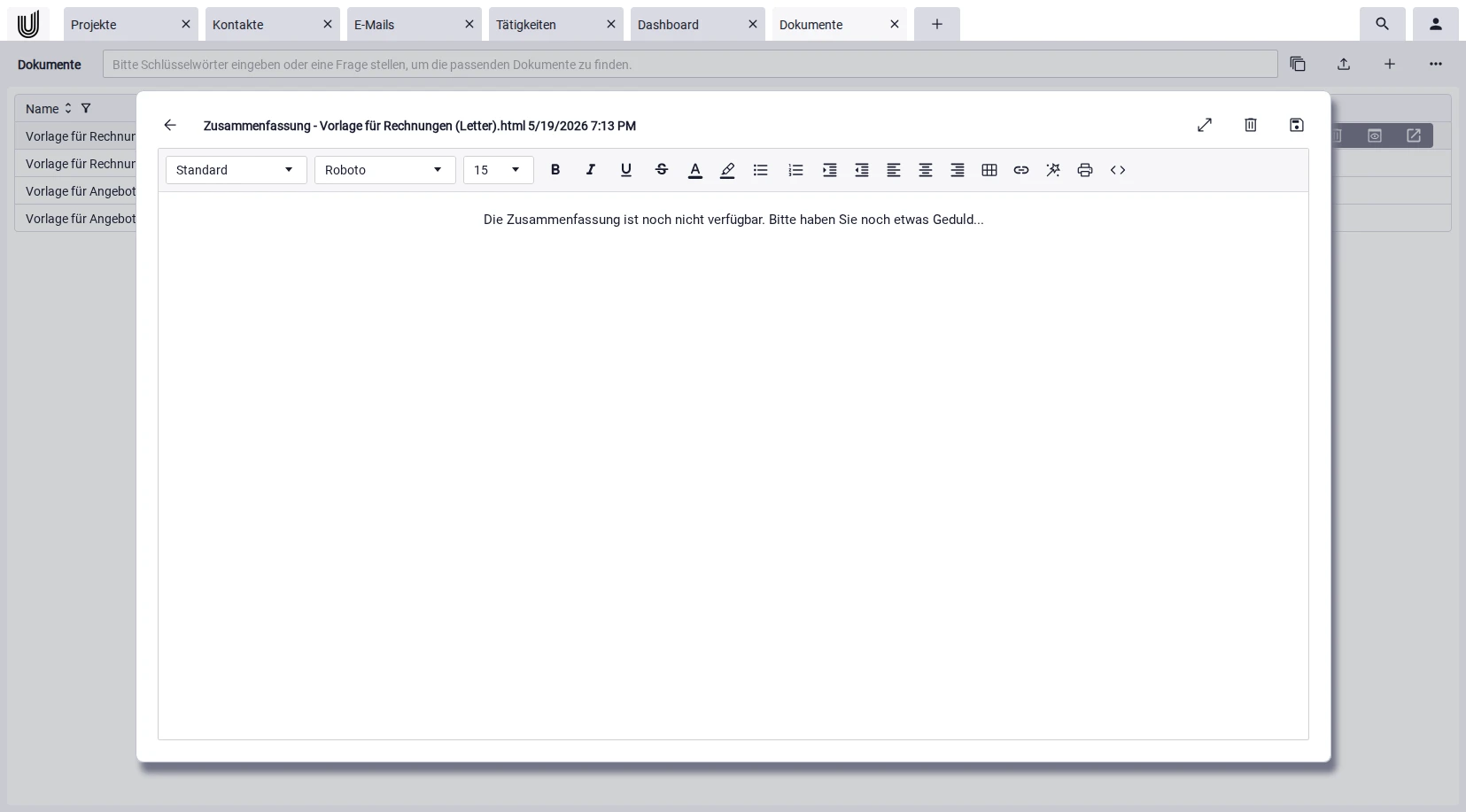Open the font size 15 dropdown
Image resolution: width=1466 pixels, height=812 pixels.
(x=499, y=170)
